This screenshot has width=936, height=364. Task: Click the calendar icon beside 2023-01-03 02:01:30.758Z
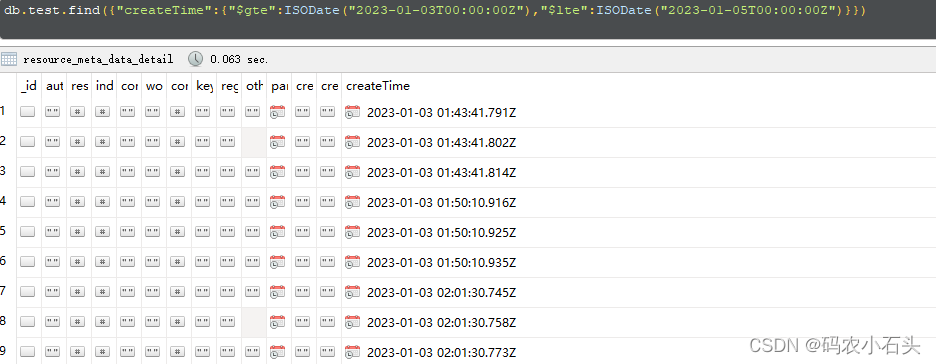click(353, 322)
